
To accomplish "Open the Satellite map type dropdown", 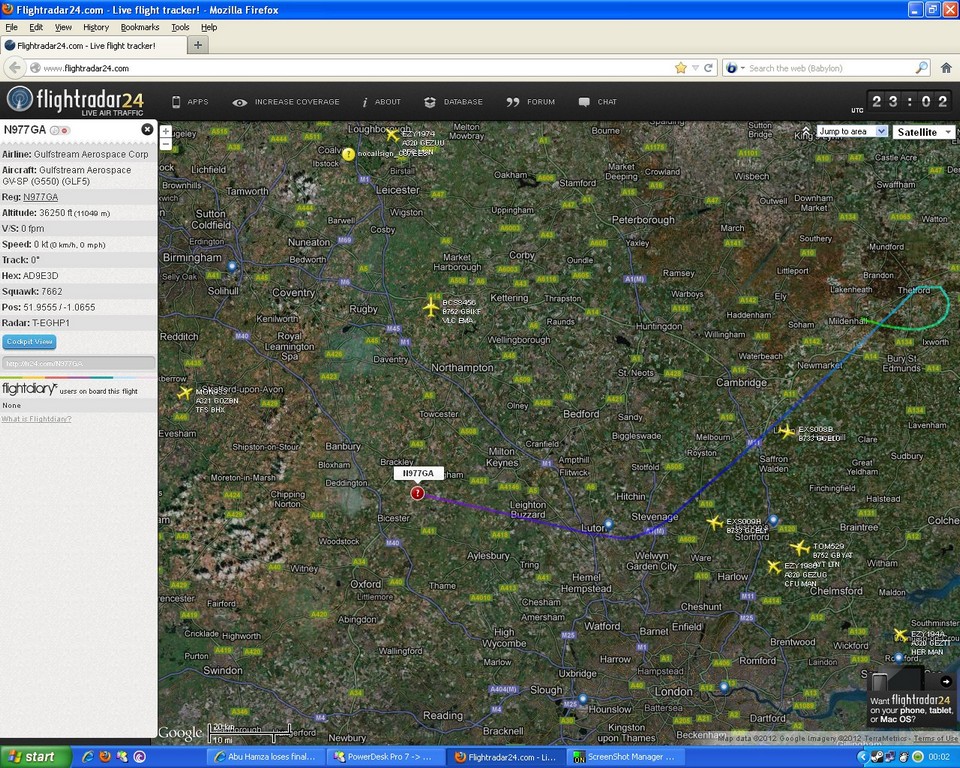I will [x=923, y=132].
